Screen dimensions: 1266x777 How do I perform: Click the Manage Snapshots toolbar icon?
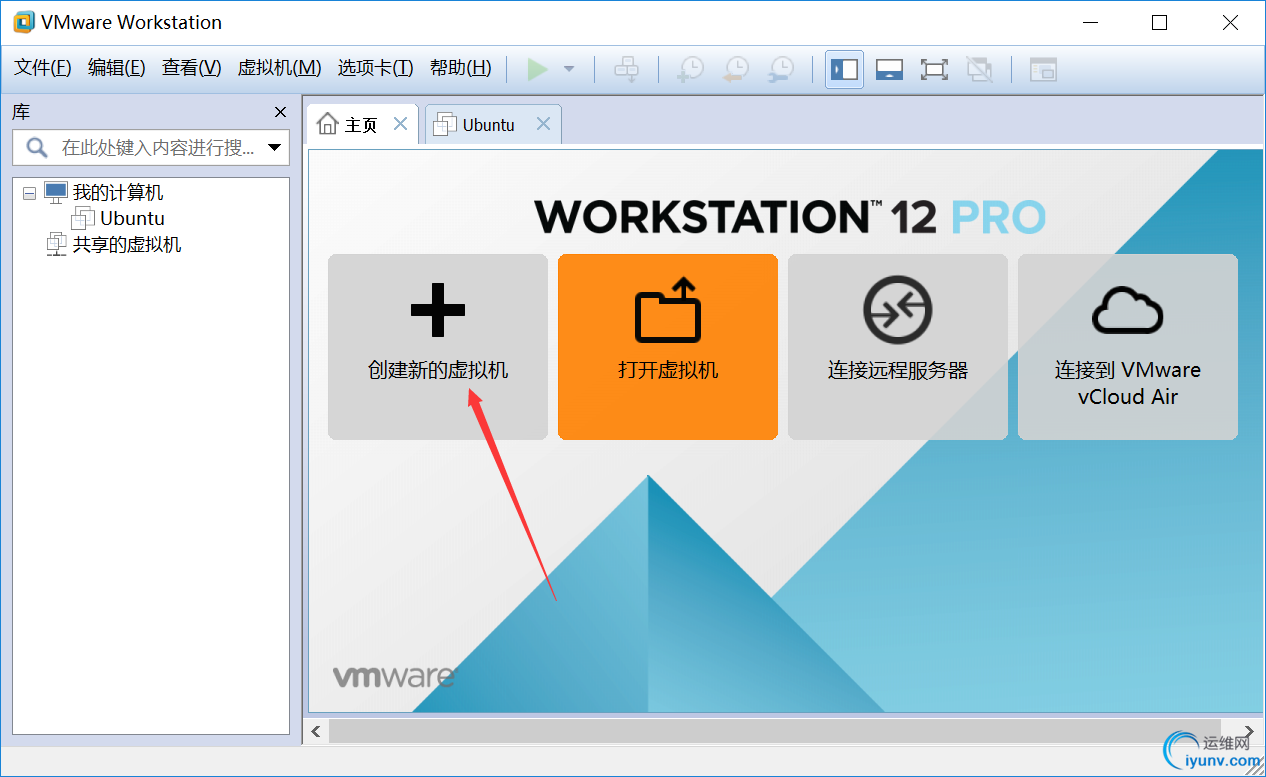[x=780, y=69]
